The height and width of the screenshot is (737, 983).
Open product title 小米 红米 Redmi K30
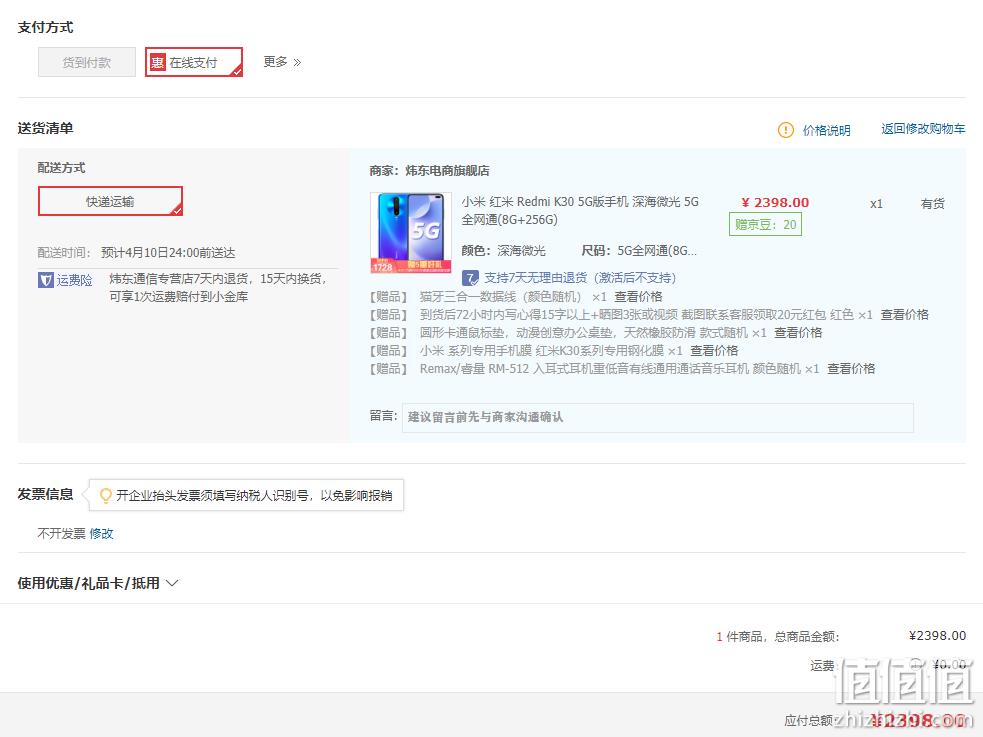[580, 211]
